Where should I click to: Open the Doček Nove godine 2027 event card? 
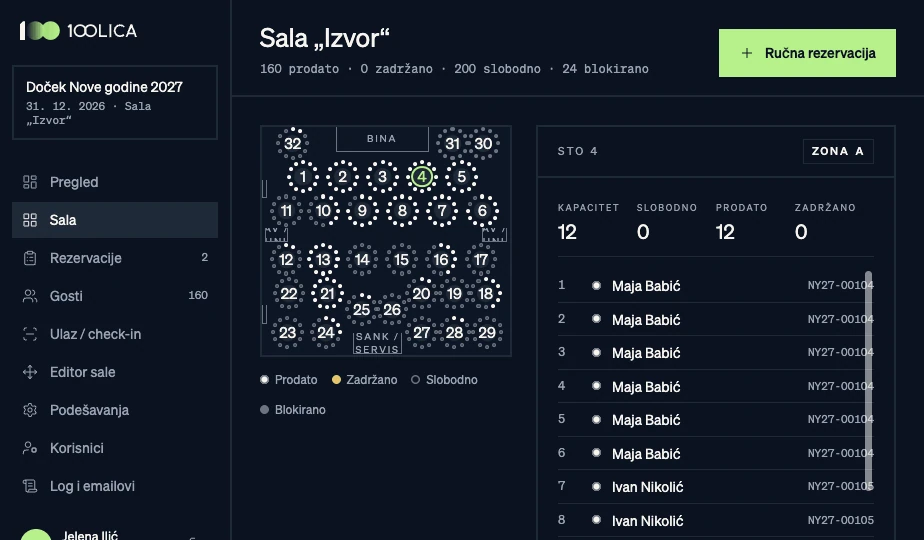pyautogui.click(x=115, y=103)
